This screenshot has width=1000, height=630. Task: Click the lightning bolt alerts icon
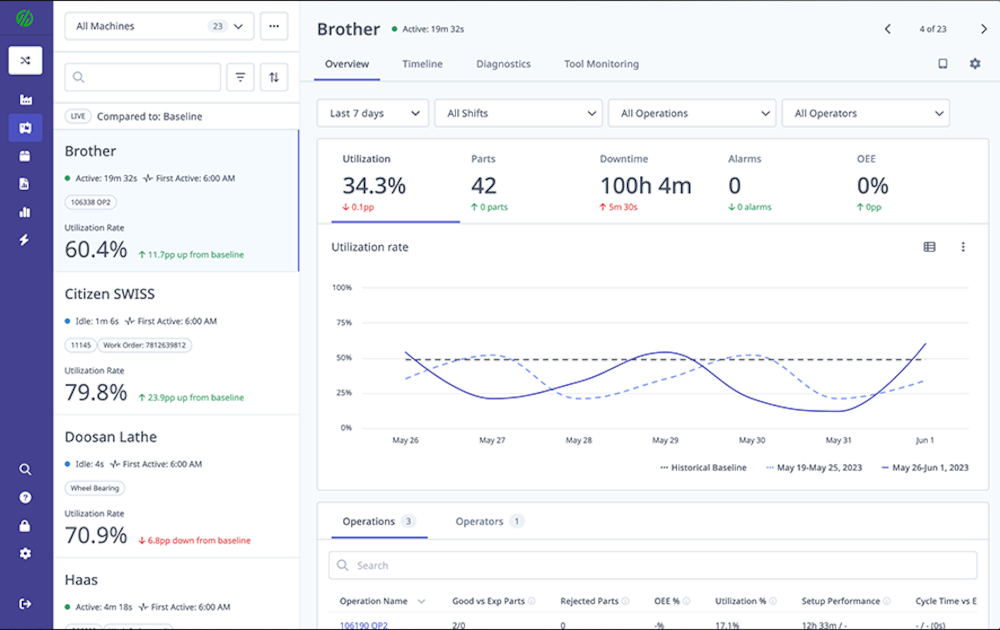(25, 240)
